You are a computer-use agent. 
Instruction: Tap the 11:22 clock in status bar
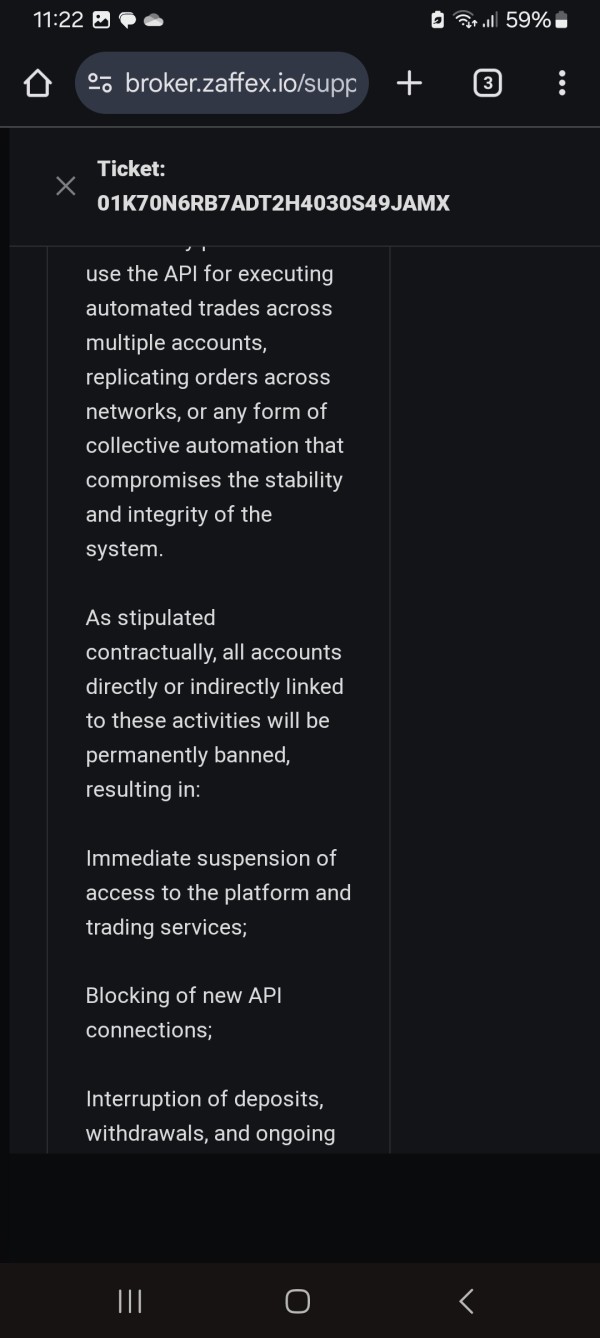[x=57, y=20]
